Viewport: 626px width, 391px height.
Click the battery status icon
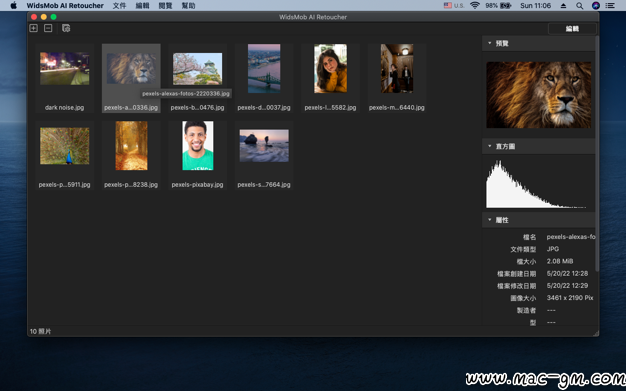505,6
